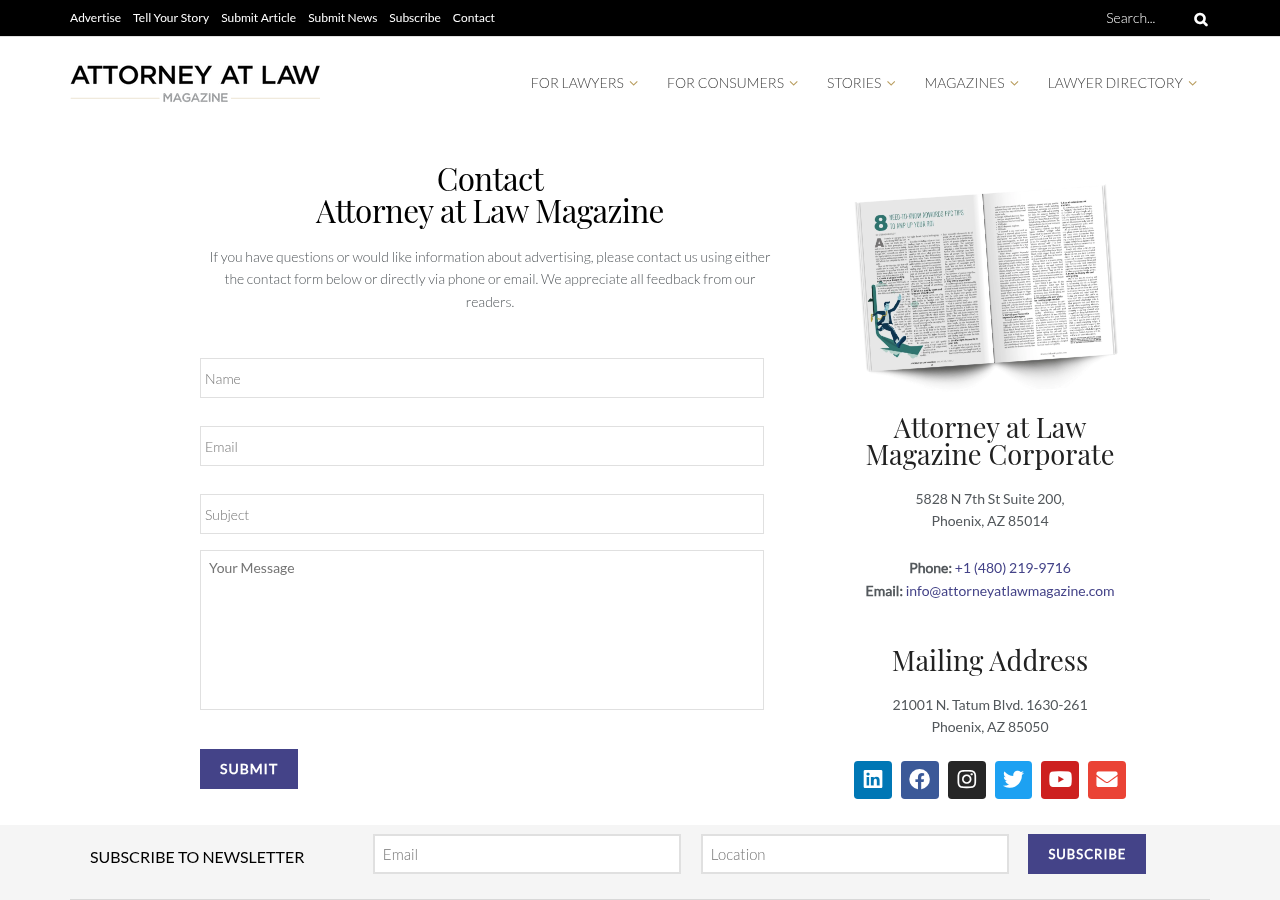Select '21001 N. Tatum Blvd. 1630-261' text
Viewport: 1280px width, 900px height.
click(990, 705)
